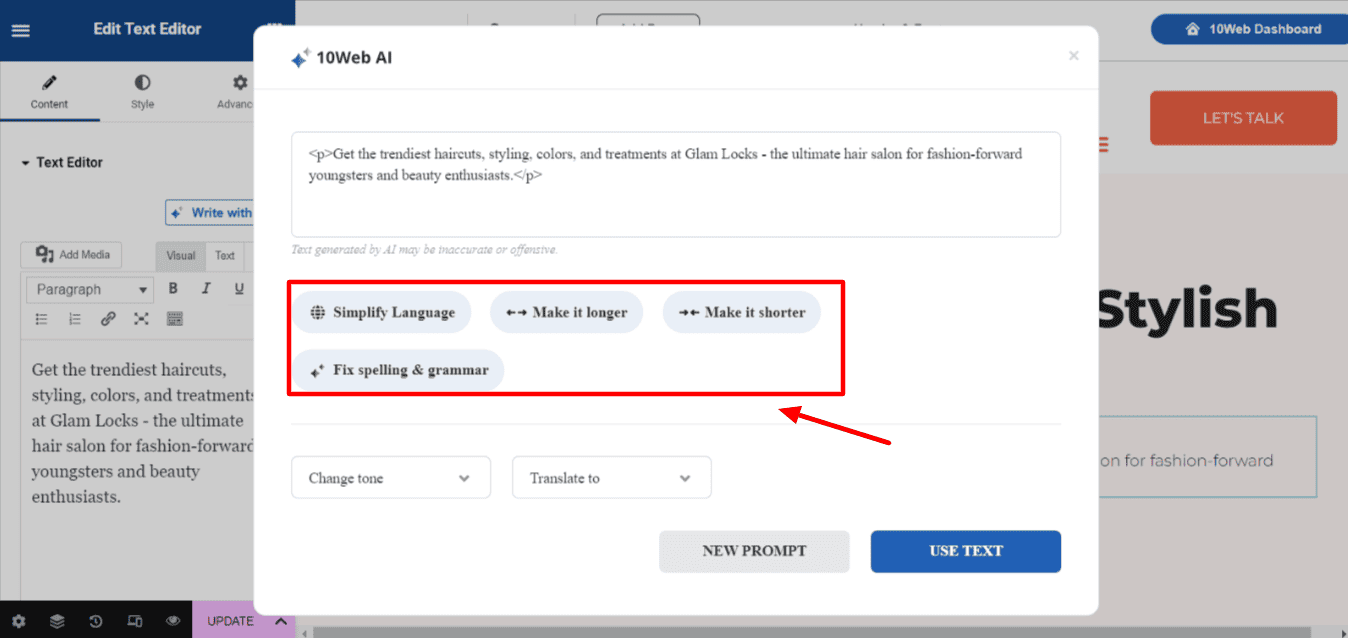Select the Visual editor tab
Image resolution: width=1348 pixels, height=638 pixels.
(181, 256)
